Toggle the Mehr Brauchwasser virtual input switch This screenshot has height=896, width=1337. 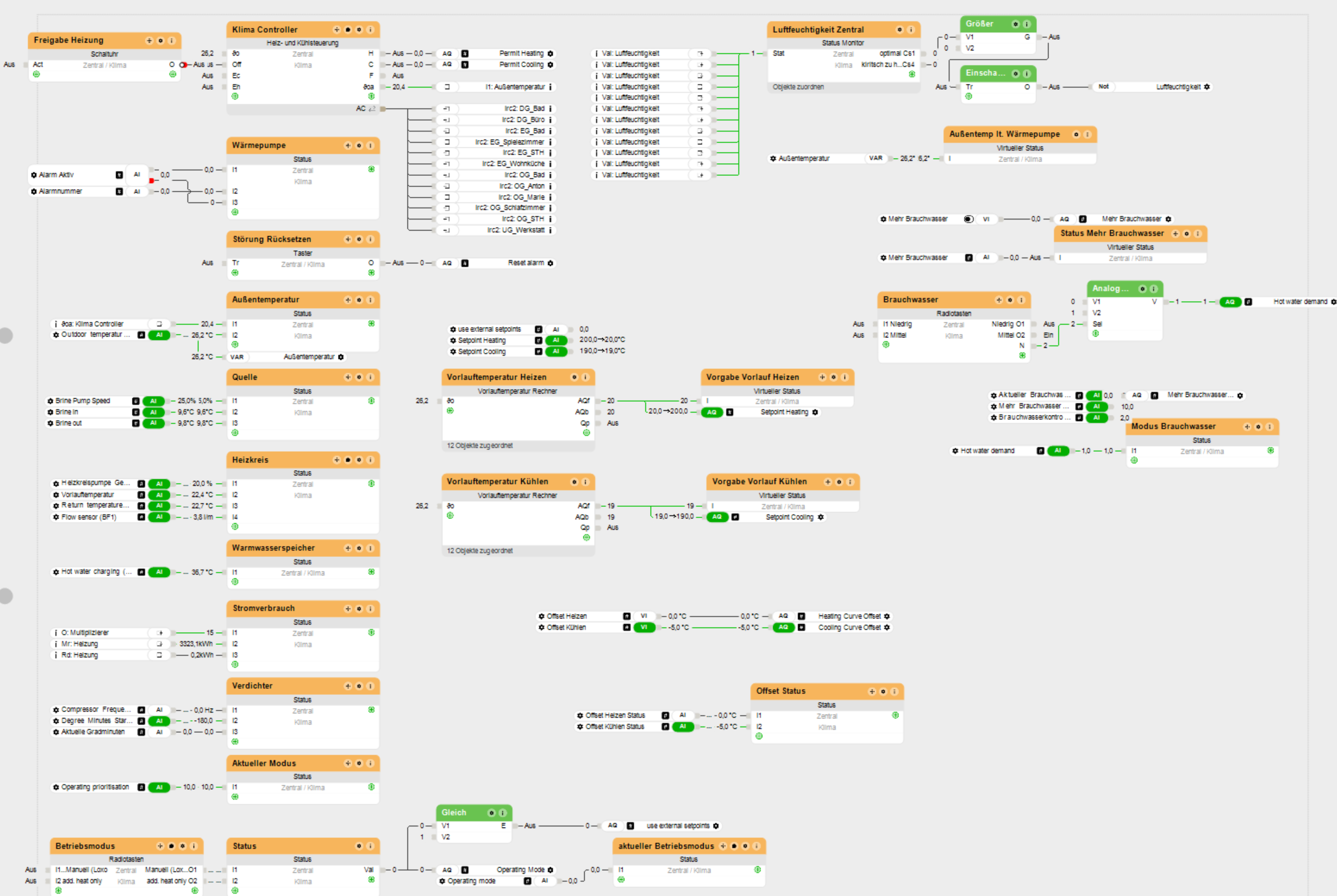point(969,219)
